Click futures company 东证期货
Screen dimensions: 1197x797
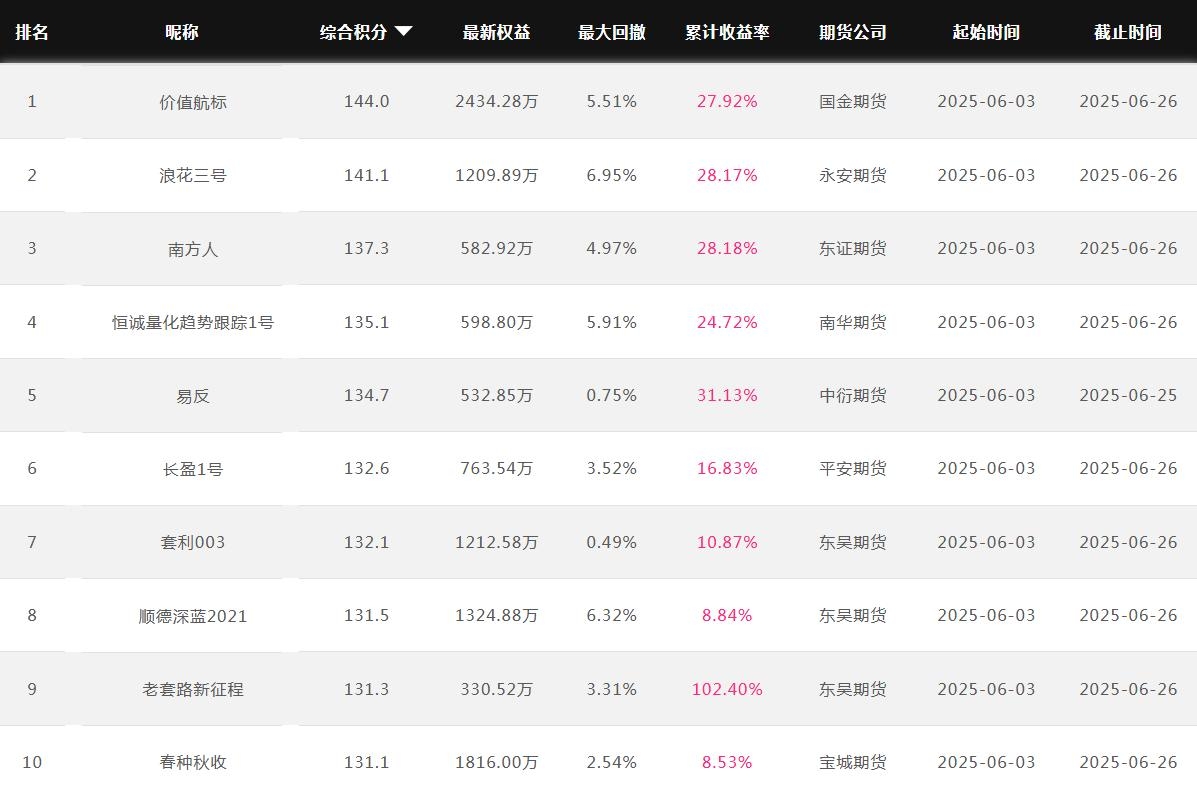(853, 249)
